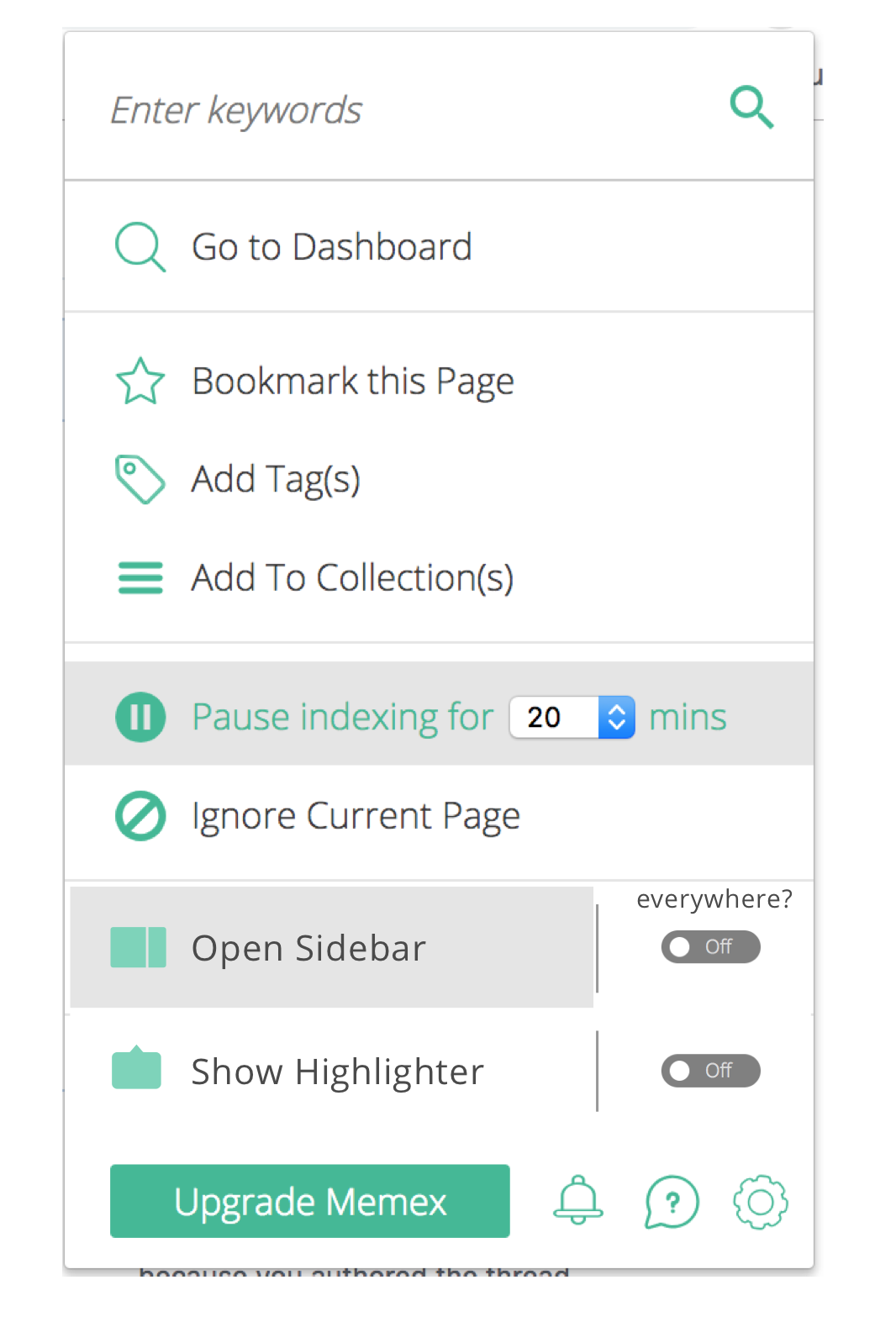Click the Open Sidebar panel icon

[x=137, y=947]
